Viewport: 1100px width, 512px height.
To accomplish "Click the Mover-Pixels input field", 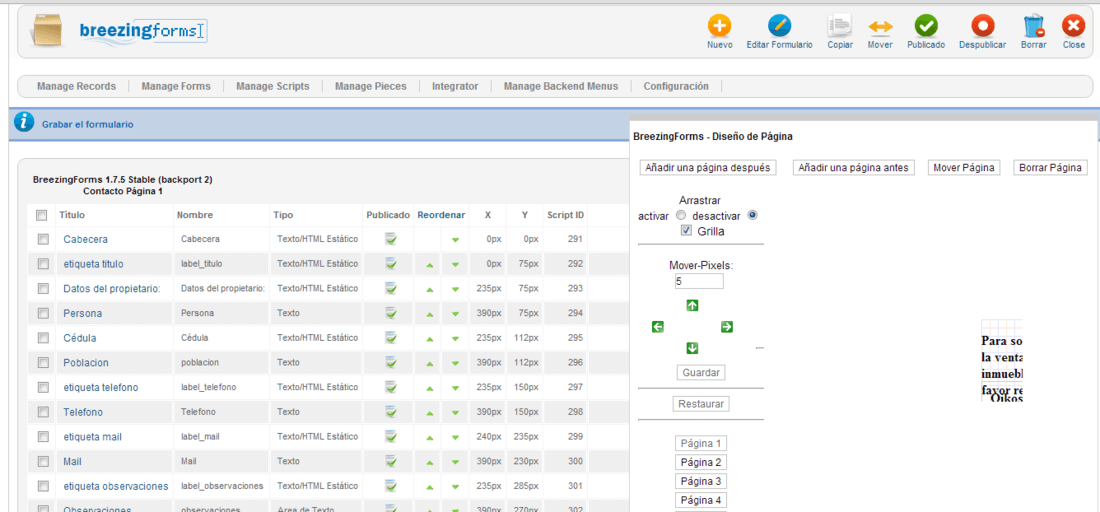I will [x=699, y=281].
